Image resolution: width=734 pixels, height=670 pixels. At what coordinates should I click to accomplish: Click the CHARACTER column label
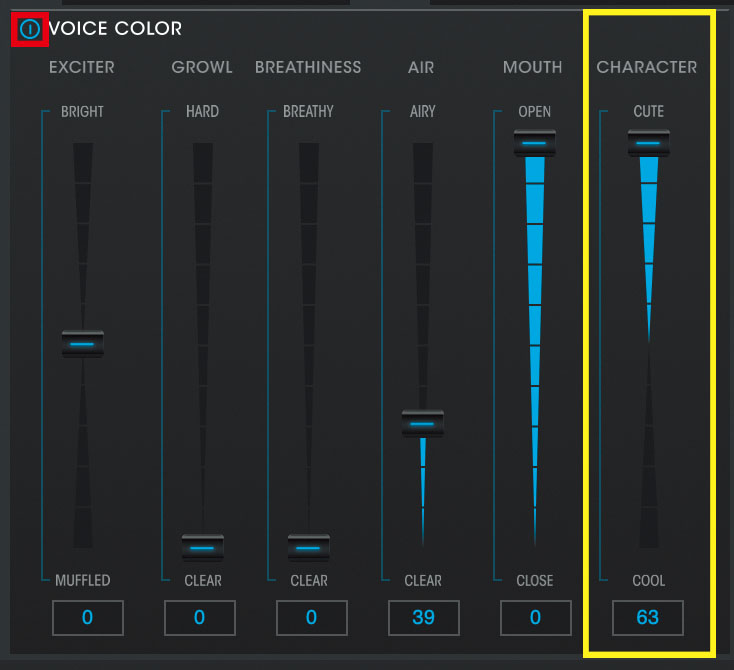coord(646,67)
